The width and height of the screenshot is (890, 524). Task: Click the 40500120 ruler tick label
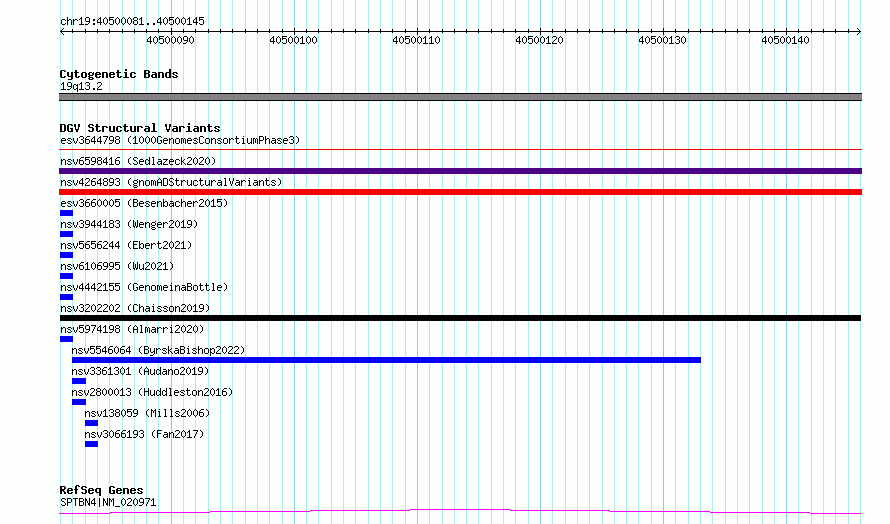click(539, 40)
